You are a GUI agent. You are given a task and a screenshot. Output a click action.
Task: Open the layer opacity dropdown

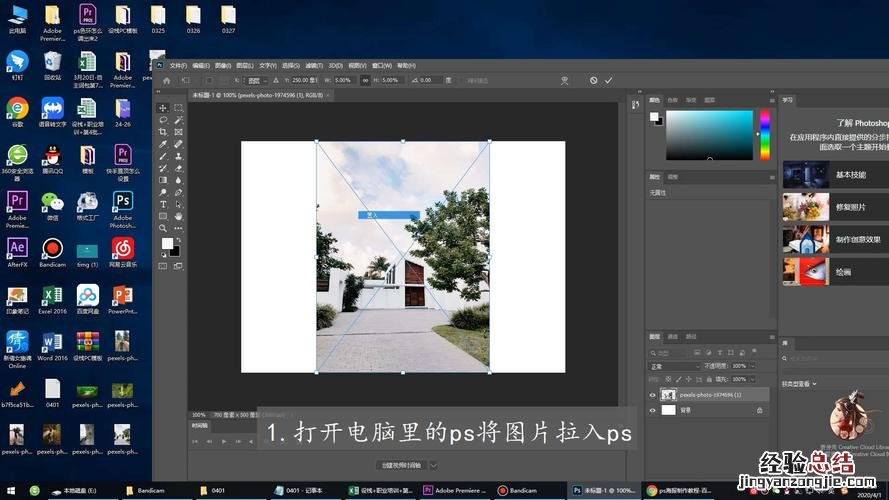(755, 366)
